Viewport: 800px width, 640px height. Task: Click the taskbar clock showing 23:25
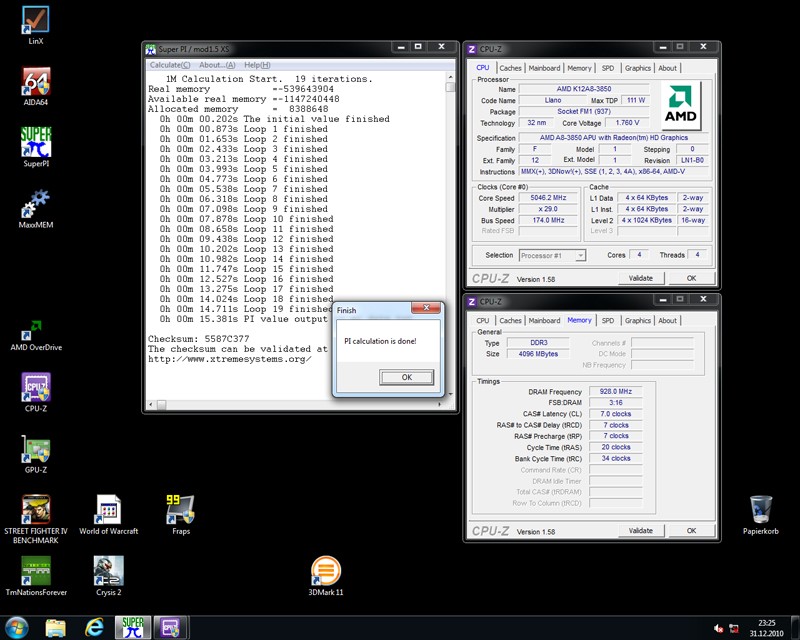click(766, 628)
